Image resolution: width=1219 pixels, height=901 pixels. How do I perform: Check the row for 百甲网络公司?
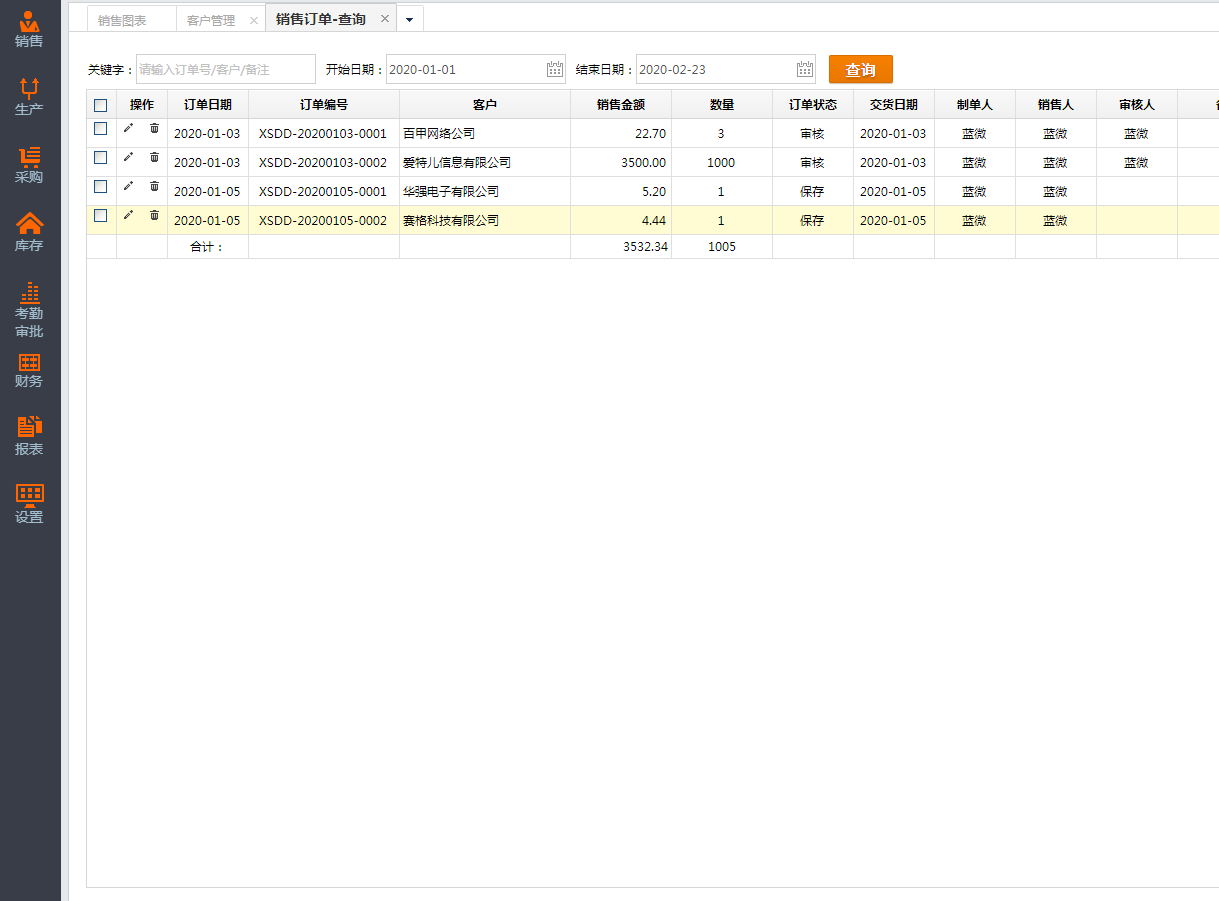100,128
